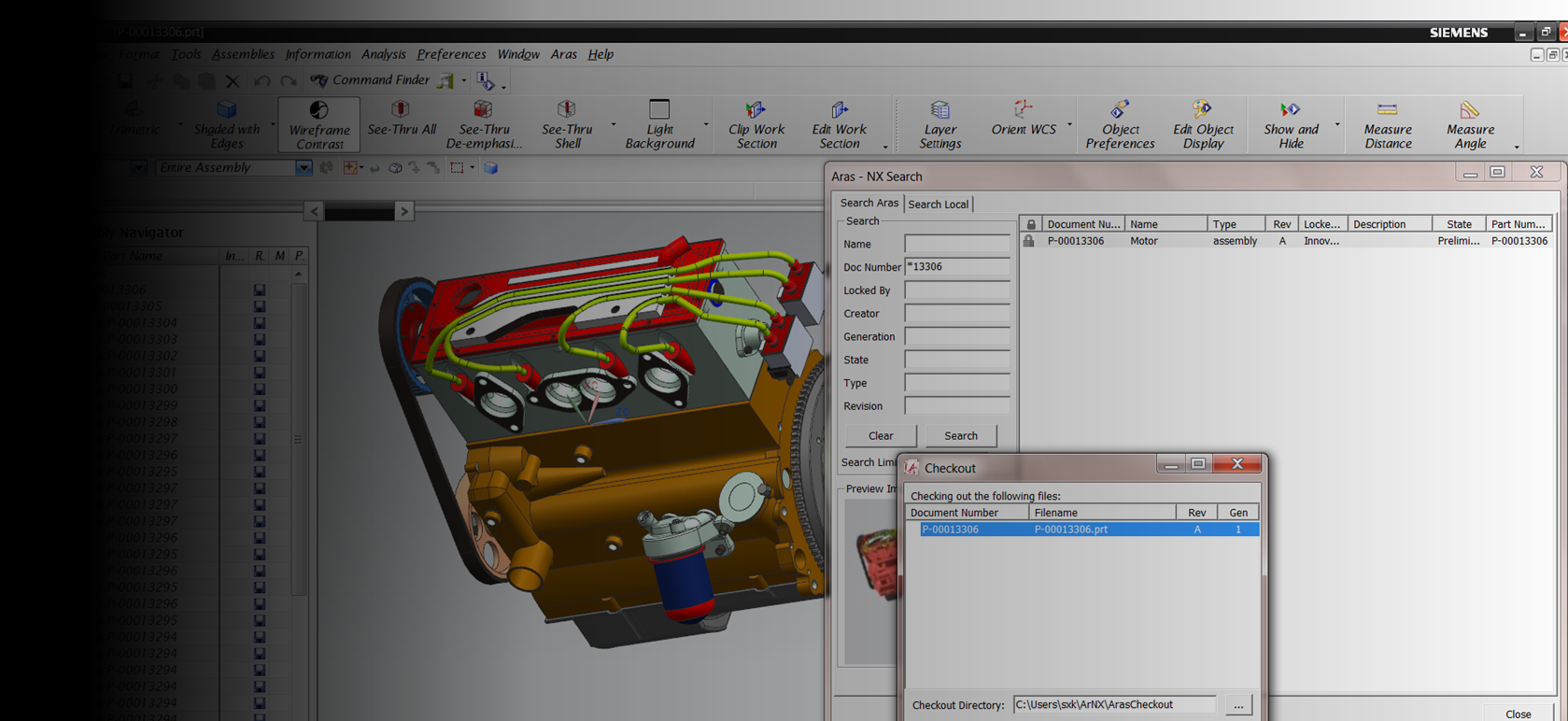Screen dimensions: 1568x721
Task: Select the See-Thru All option
Action: (402, 118)
